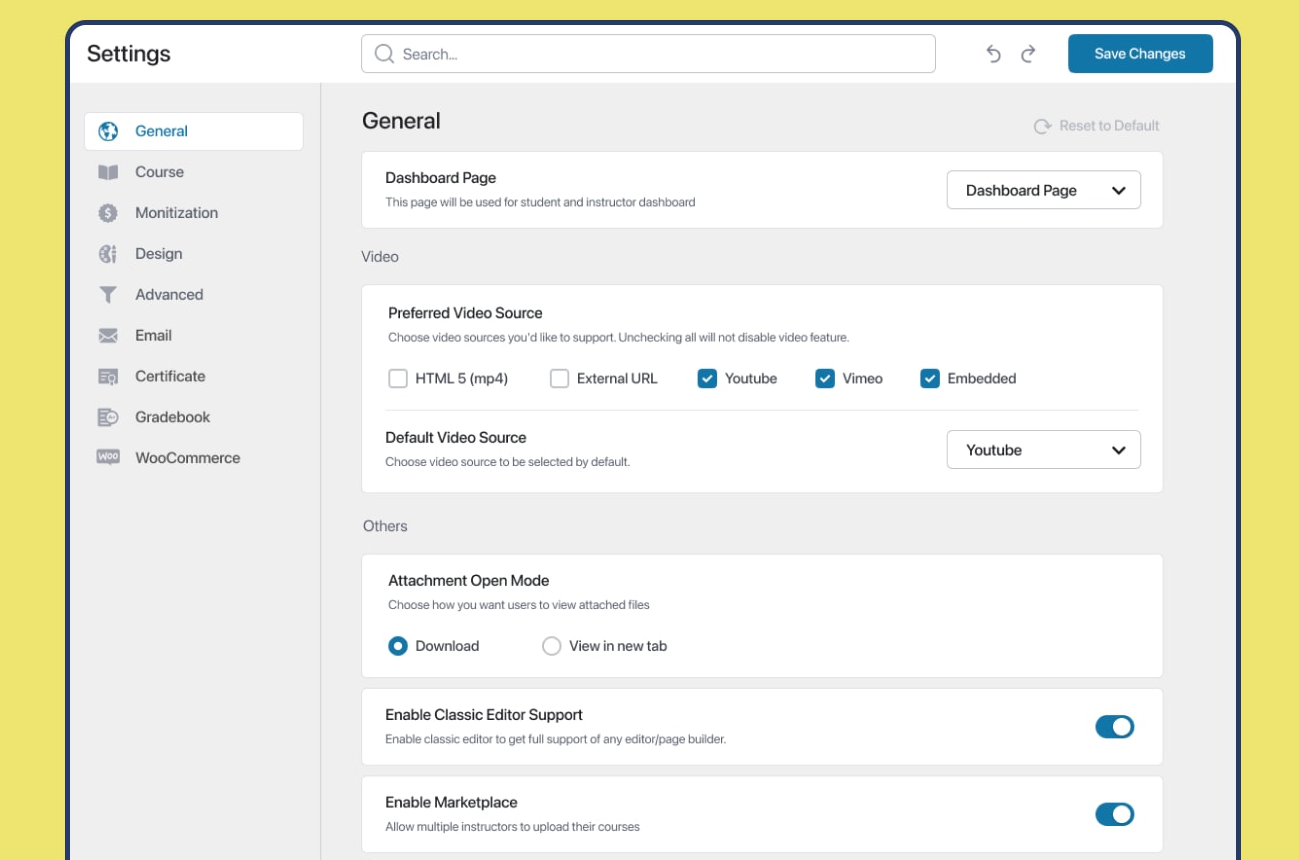Screen dimensions: 1299x860
Task: Open the Dashboard Page dropdown
Action: coord(1043,190)
